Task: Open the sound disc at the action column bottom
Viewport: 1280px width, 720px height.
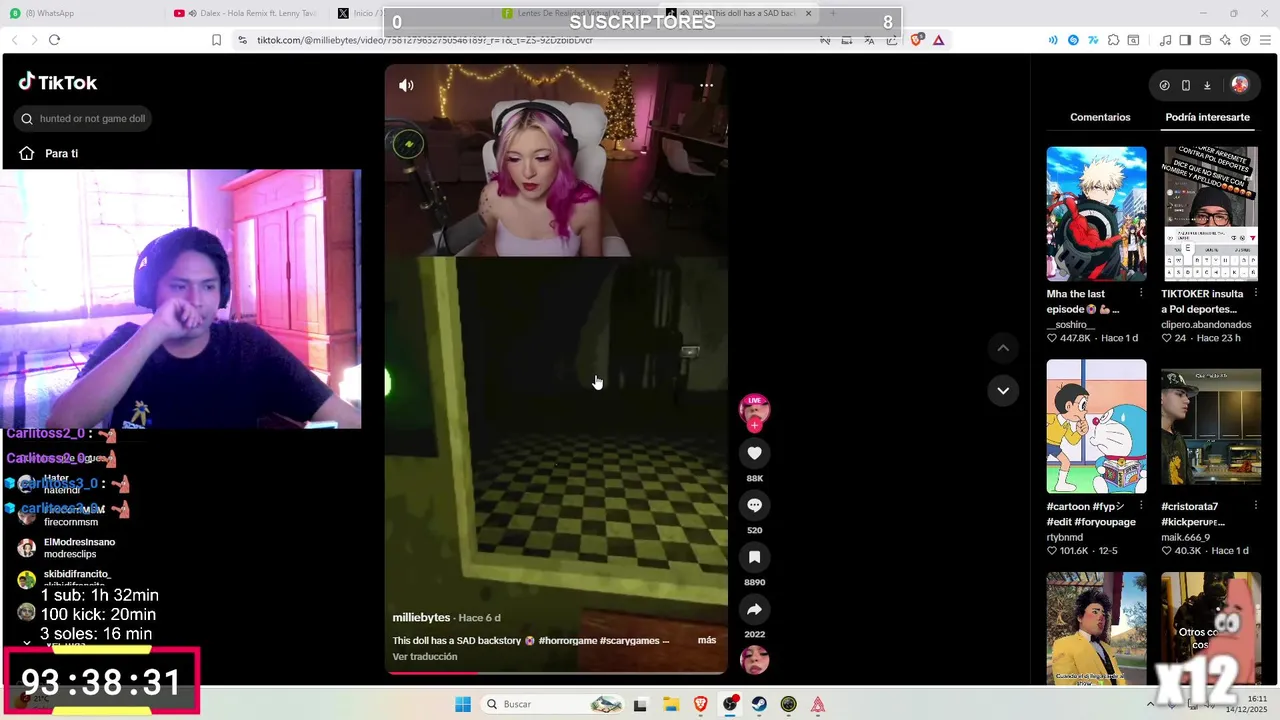Action: pyautogui.click(x=755, y=661)
